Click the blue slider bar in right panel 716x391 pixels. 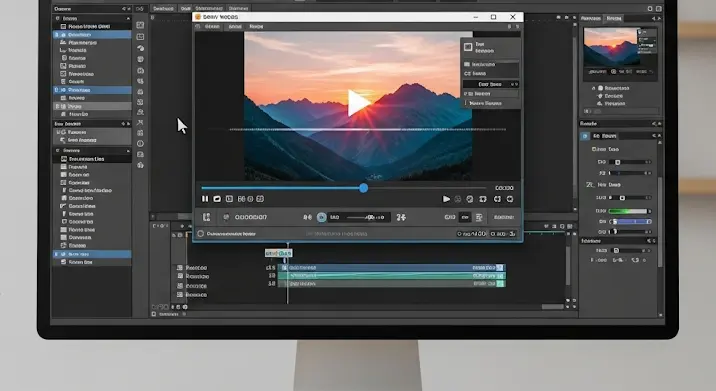pyautogui.click(x=632, y=222)
